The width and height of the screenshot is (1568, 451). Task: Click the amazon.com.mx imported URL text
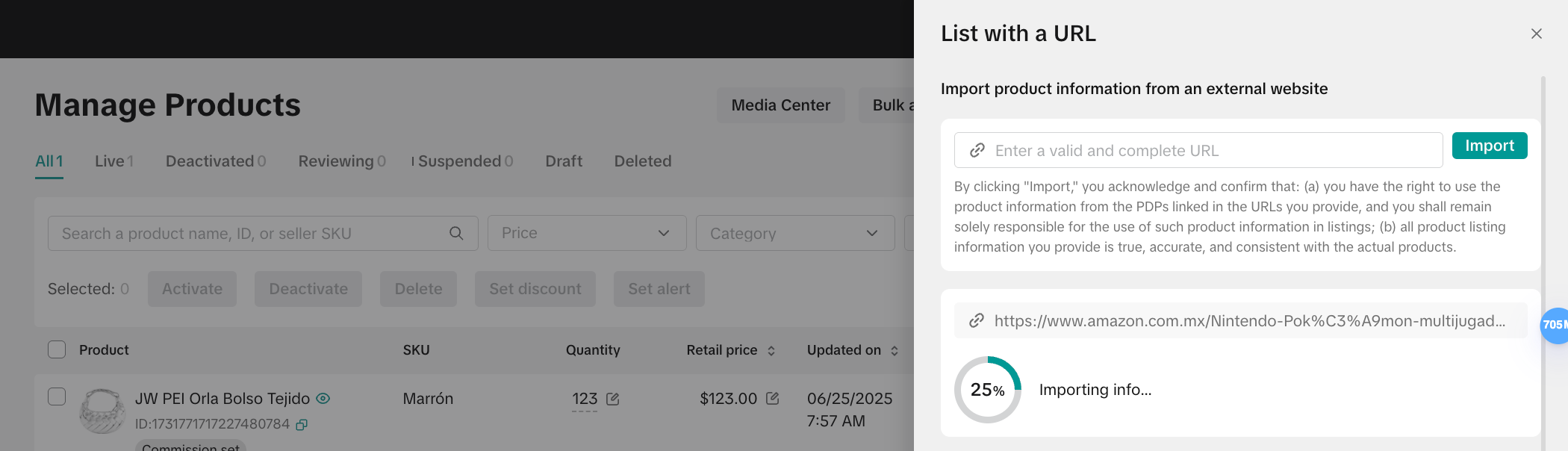tap(1250, 320)
